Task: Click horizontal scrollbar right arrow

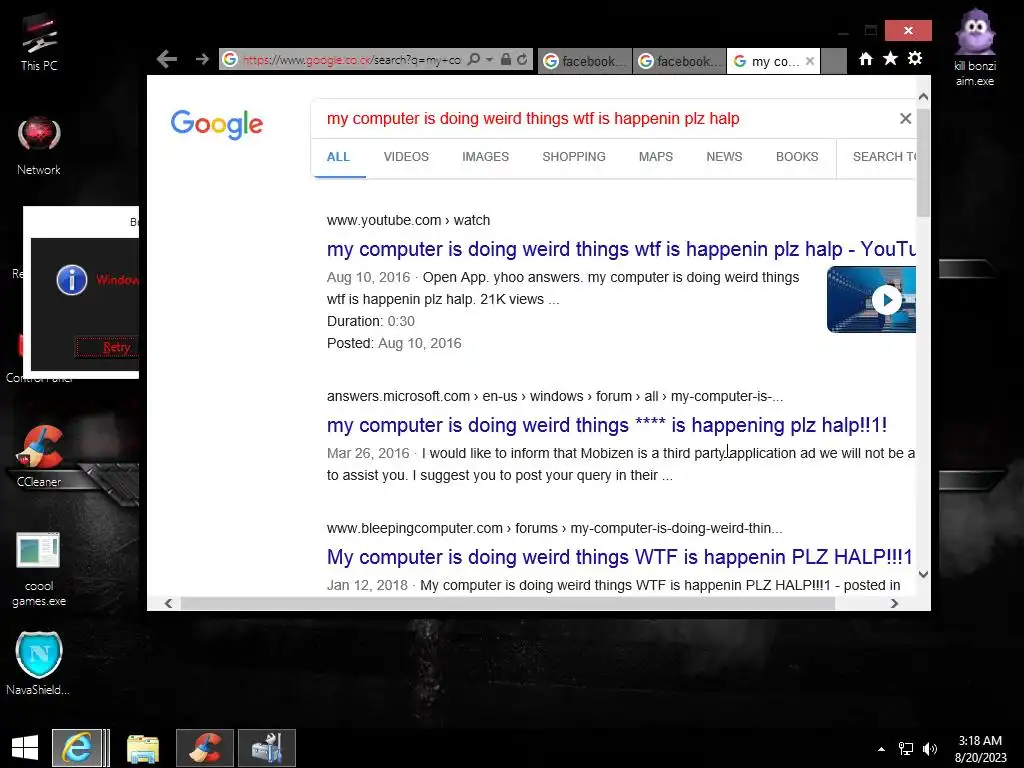Action: 894,603
